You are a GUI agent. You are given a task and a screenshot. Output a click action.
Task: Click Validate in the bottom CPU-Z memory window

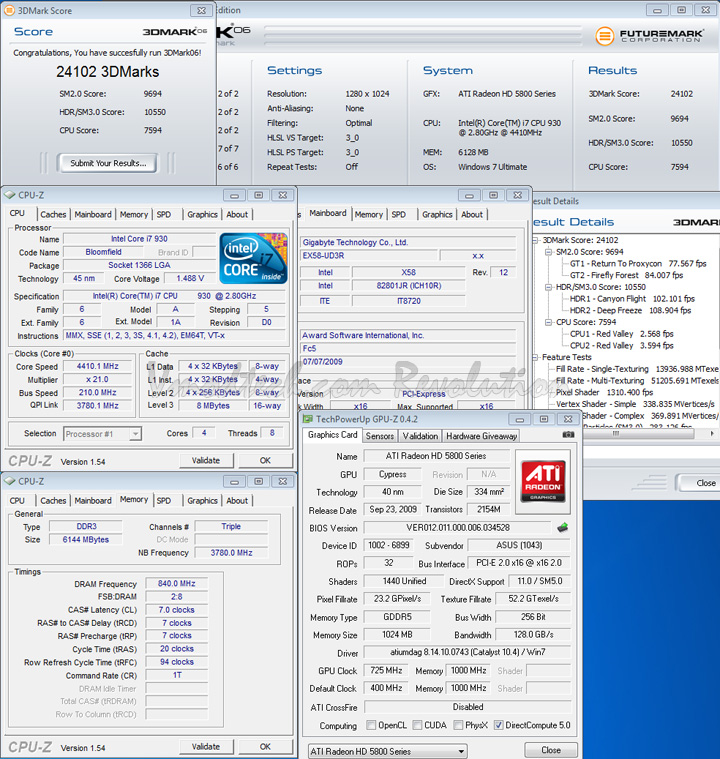[x=206, y=746]
